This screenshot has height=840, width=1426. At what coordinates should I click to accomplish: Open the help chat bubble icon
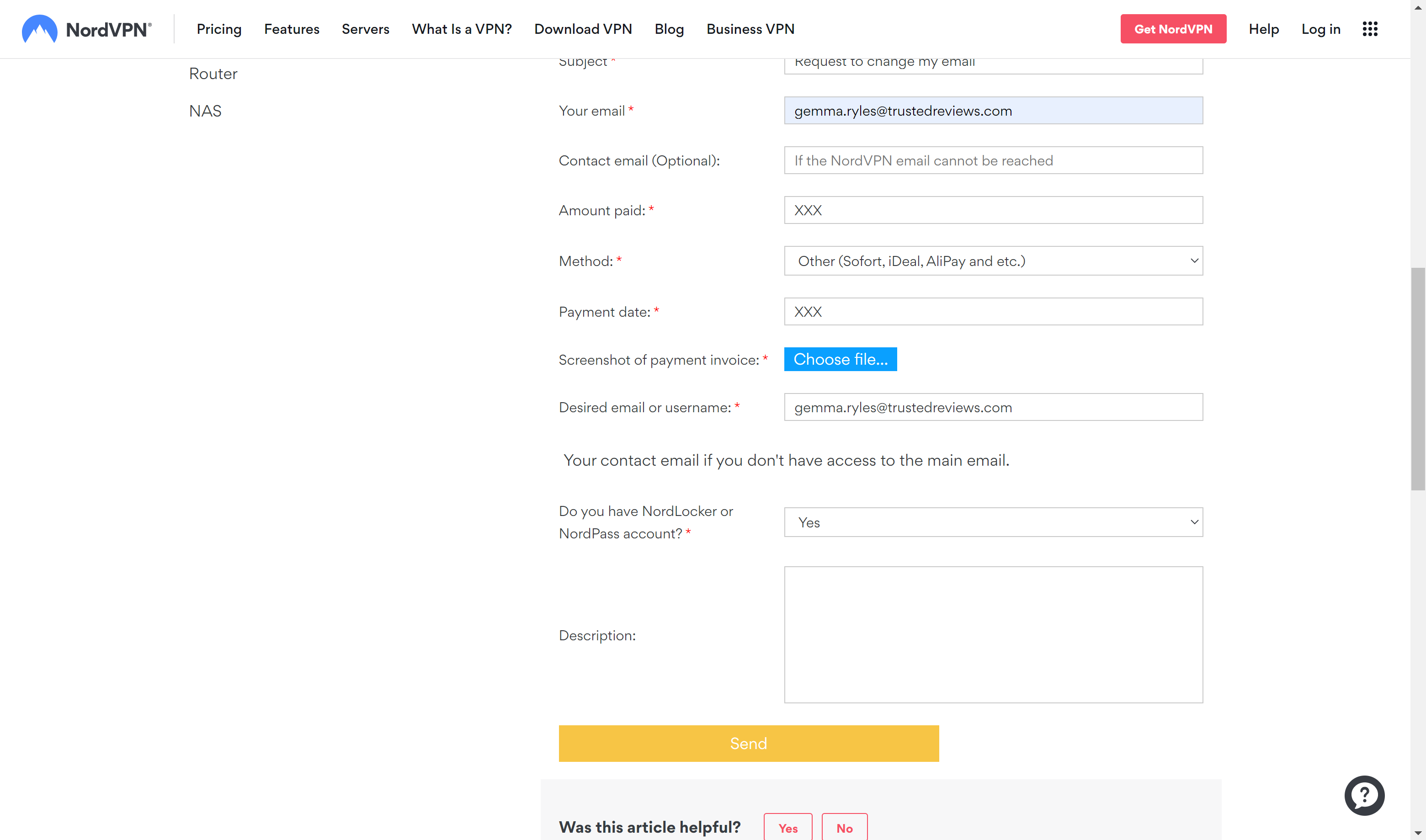point(1364,795)
